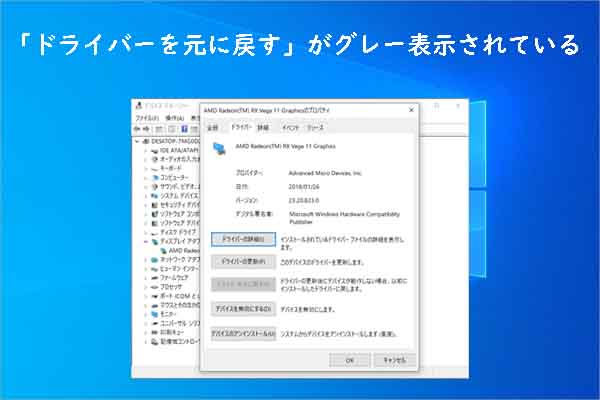600x400 pixels.
Task: Expand the ポート (COM と LPT) node
Action: pos(146,296)
